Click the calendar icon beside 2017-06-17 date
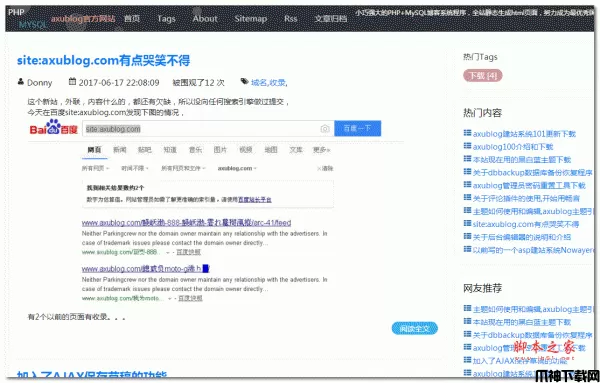Image resolution: width=600 pixels, height=383 pixels. (x=72, y=81)
